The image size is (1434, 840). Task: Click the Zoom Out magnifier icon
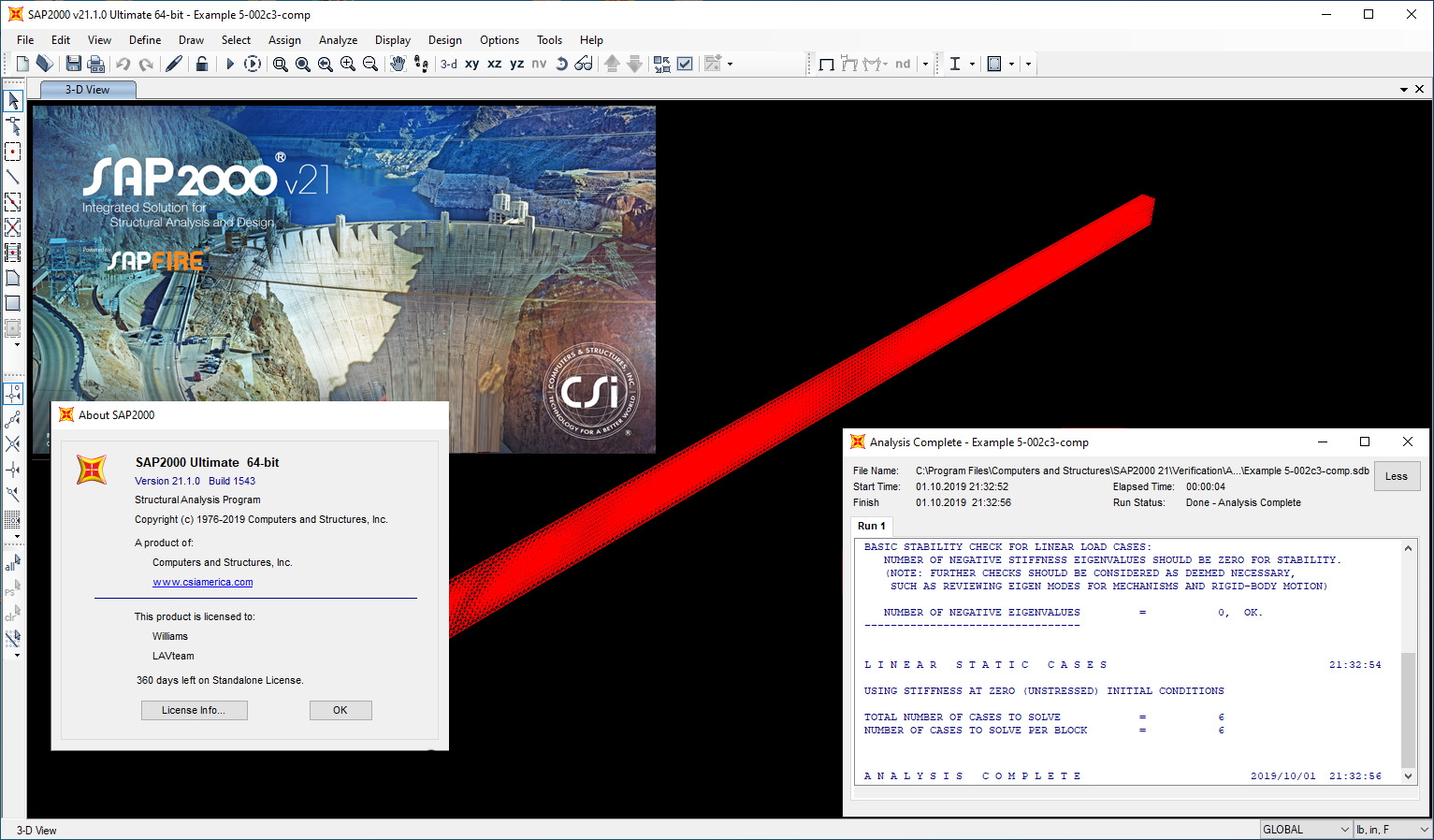[369, 64]
